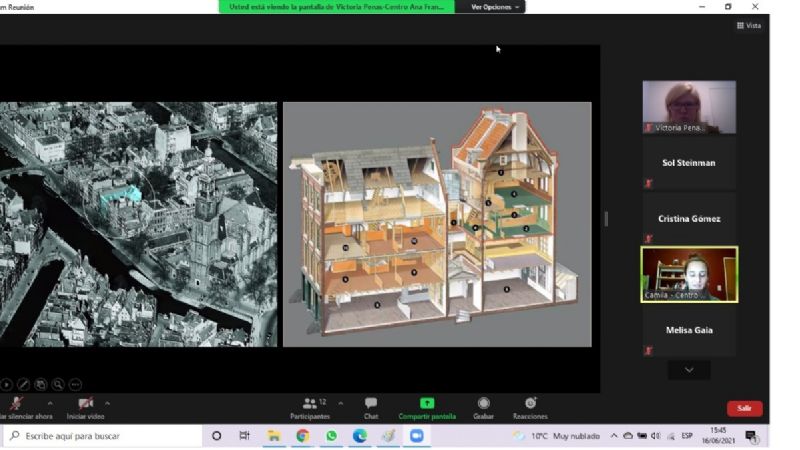800x450 pixels.
Task: Click slideshow see-all-slides icon
Action: 41,384
